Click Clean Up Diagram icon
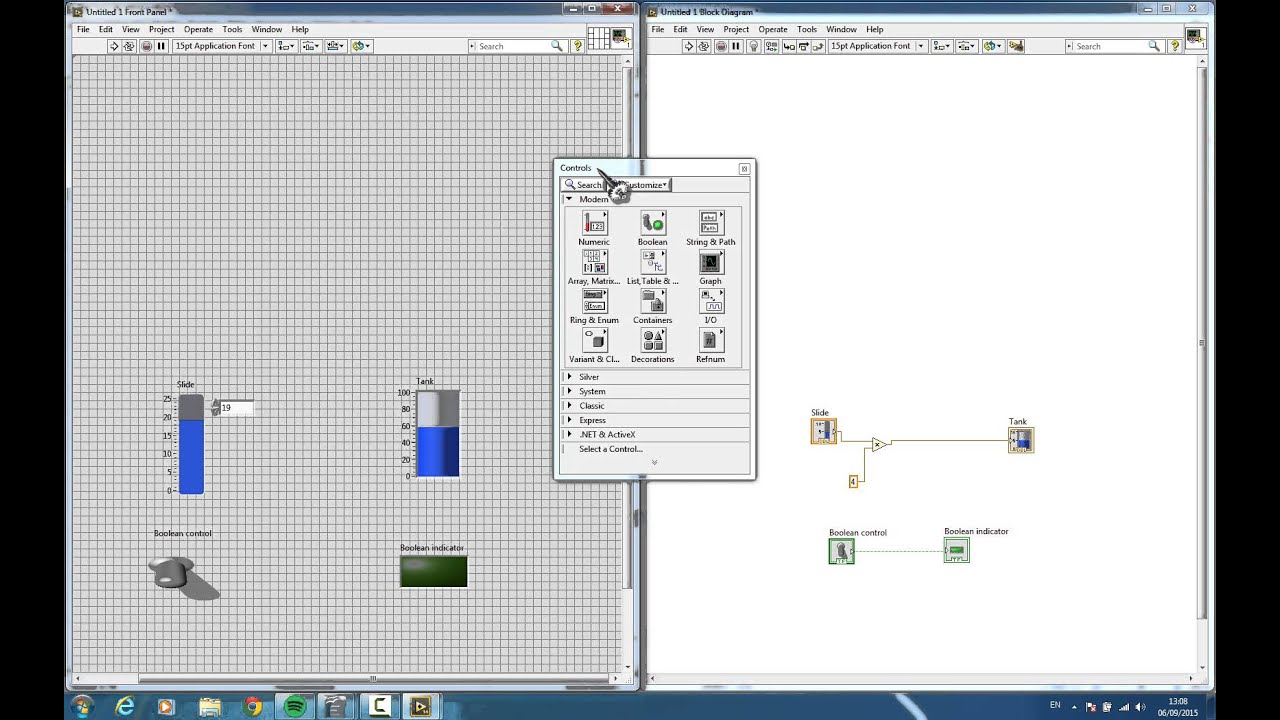 pyautogui.click(x=1018, y=46)
